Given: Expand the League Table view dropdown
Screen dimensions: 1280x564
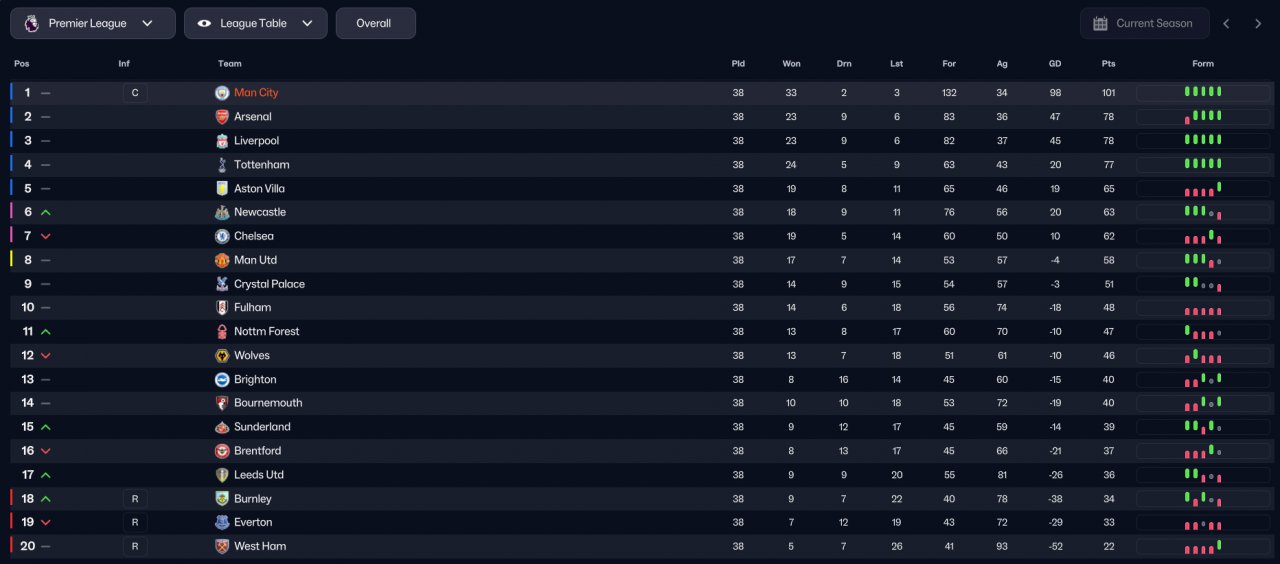Looking at the screenshot, I should click(x=256, y=23).
